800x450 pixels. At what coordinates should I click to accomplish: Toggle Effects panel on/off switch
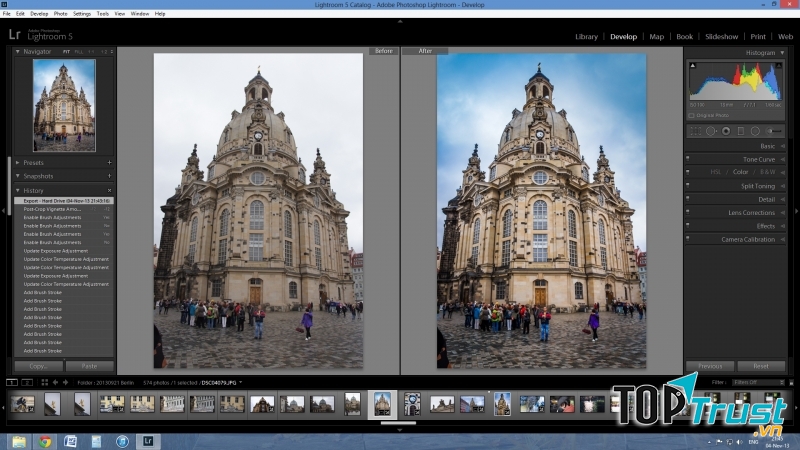(688, 225)
